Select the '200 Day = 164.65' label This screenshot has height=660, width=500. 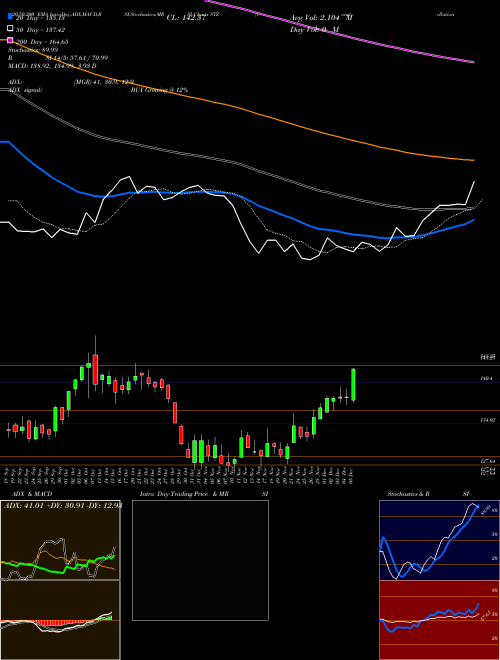[x=43, y=42]
